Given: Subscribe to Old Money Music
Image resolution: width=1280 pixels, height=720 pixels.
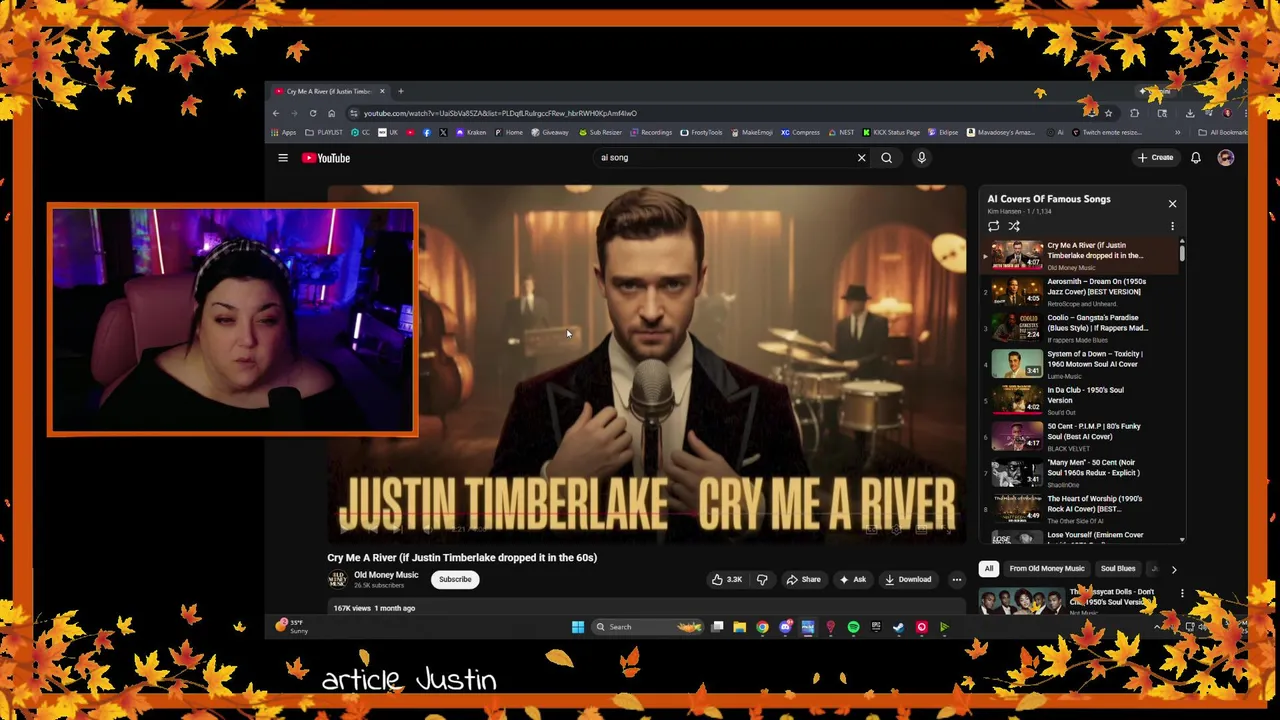Looking at the screenshot, I should coord(455,579).
